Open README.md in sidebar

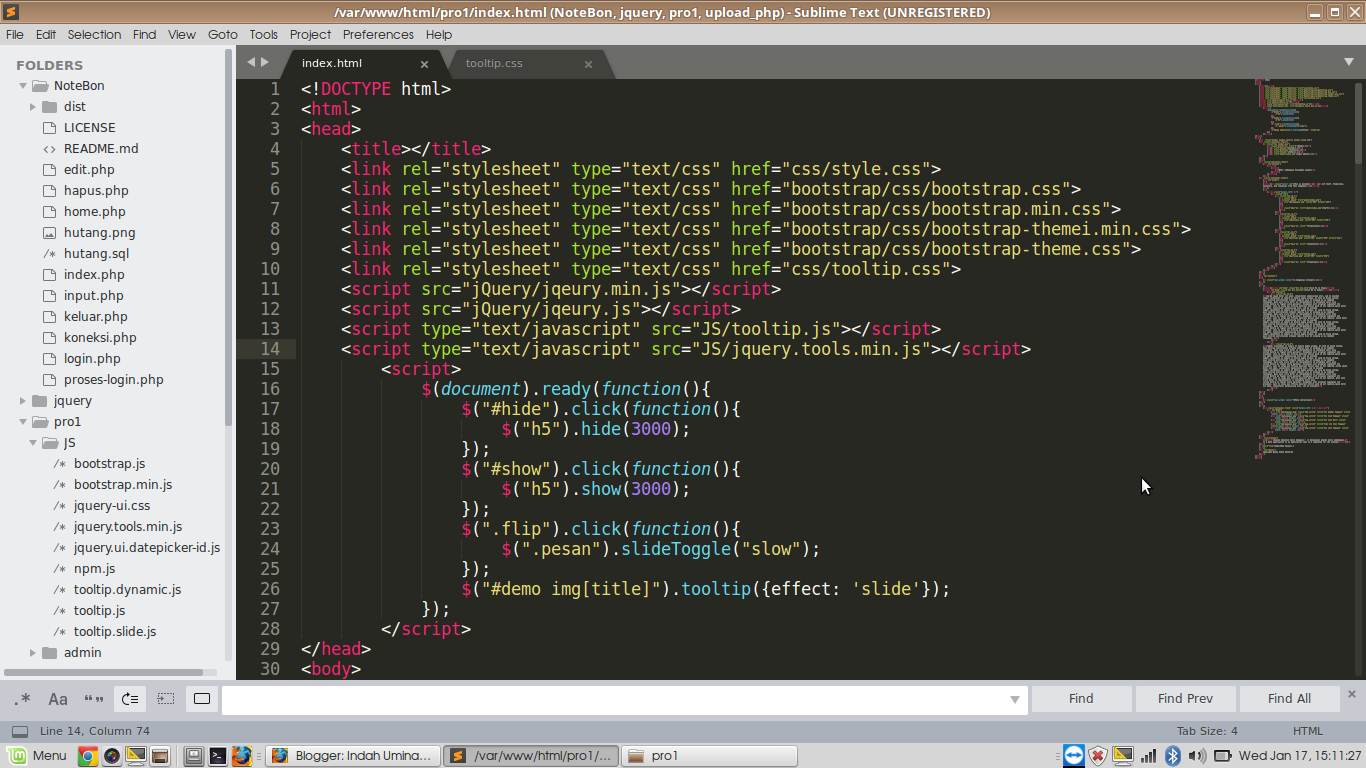click(x=101, y=149)
